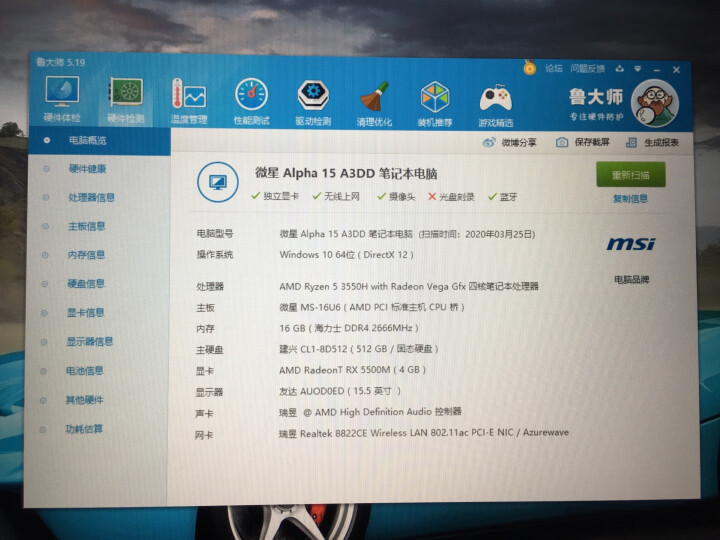Click the 电脑品牌 label under msi logo
Image resolution: width=720 pixels, height=540 pixels.
pos(631,280)
